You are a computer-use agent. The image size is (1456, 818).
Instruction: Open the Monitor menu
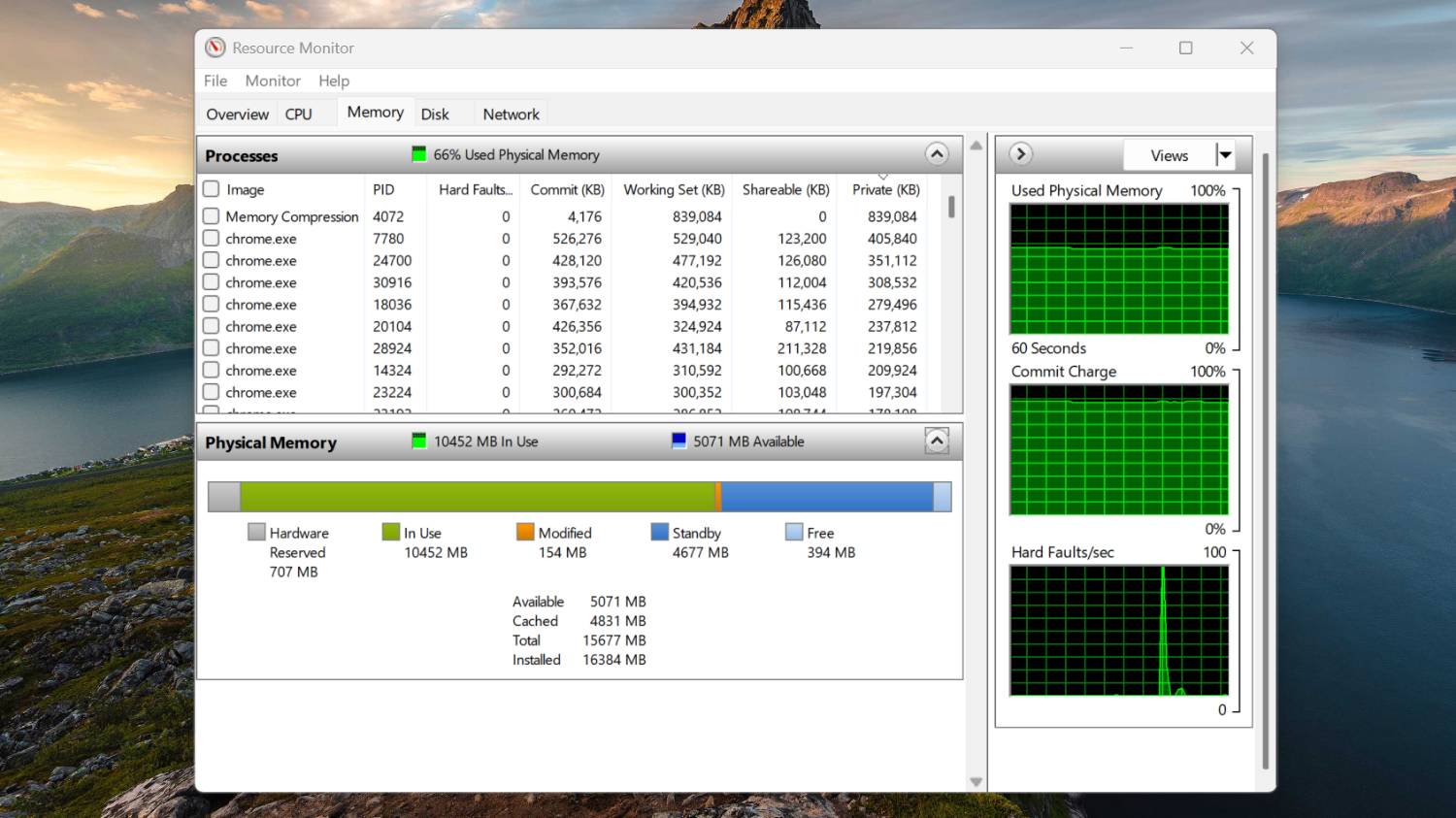point(273,81)
